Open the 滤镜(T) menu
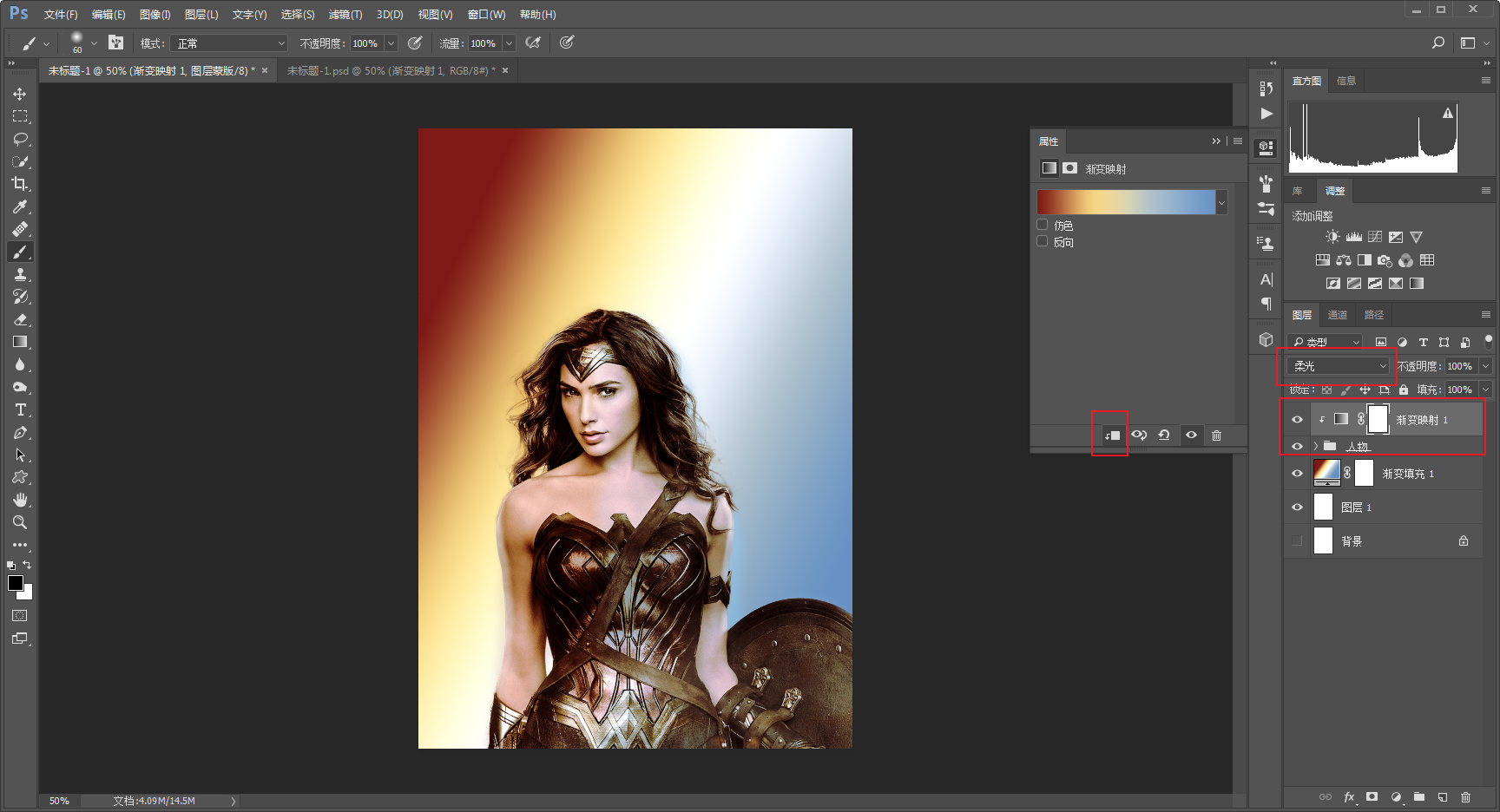The height and width of the screenshot is (812, 1500). [345, 15]
